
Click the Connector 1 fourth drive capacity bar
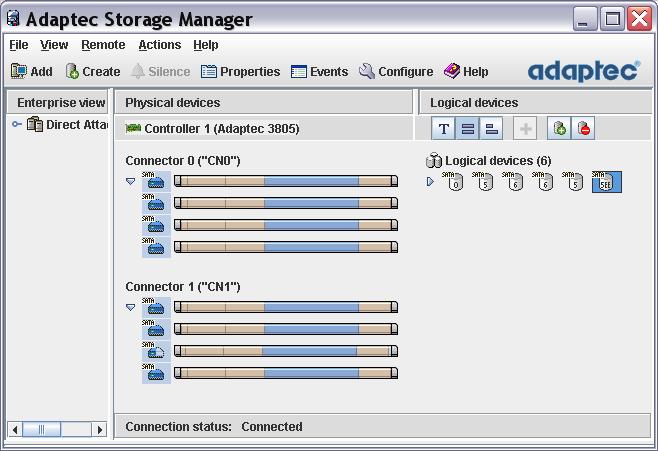coord(286,373)
